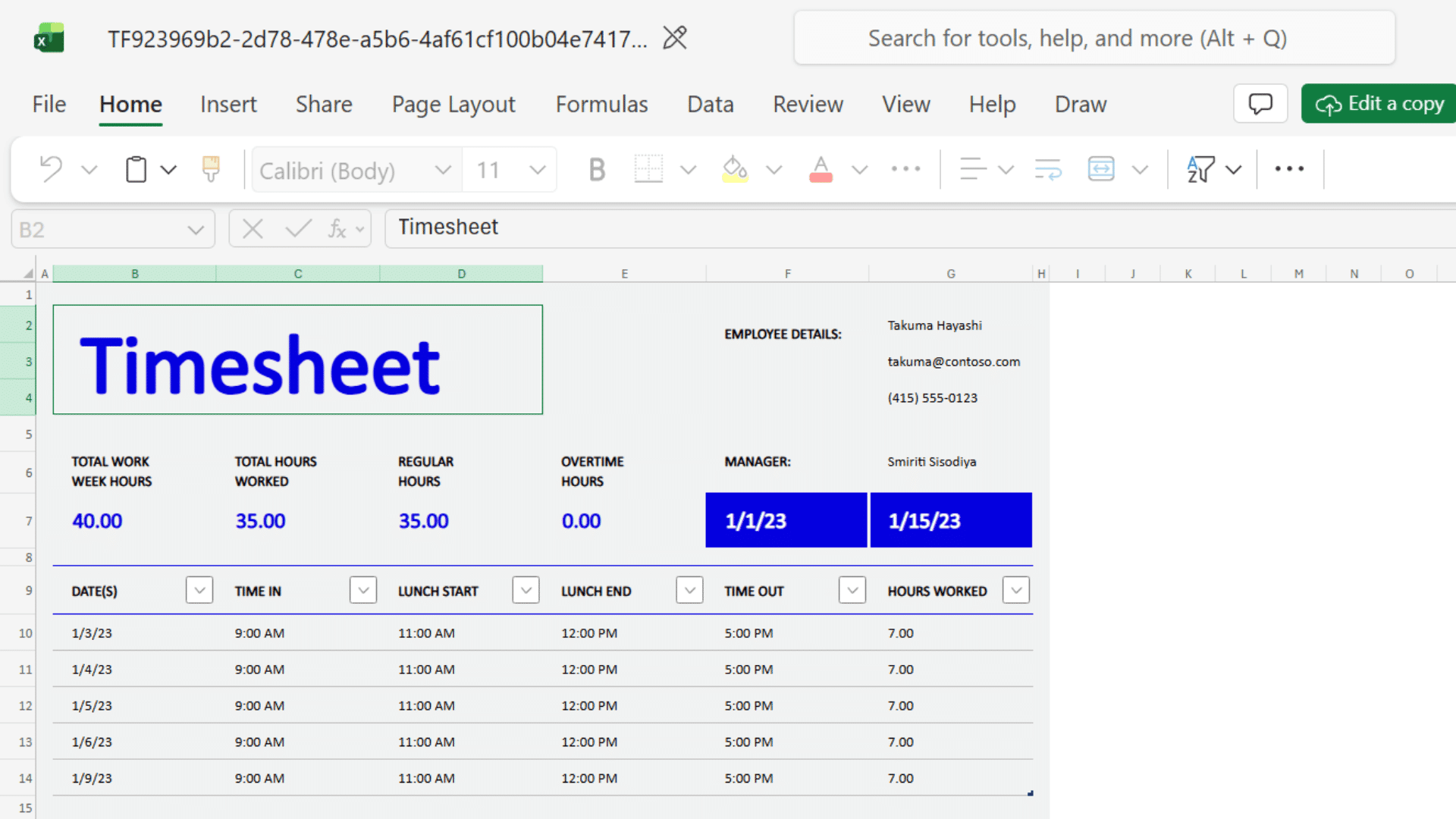Expand the Font Color dropdown arrow
This screenshot has width=1456, height=819.
coord(859,169)
